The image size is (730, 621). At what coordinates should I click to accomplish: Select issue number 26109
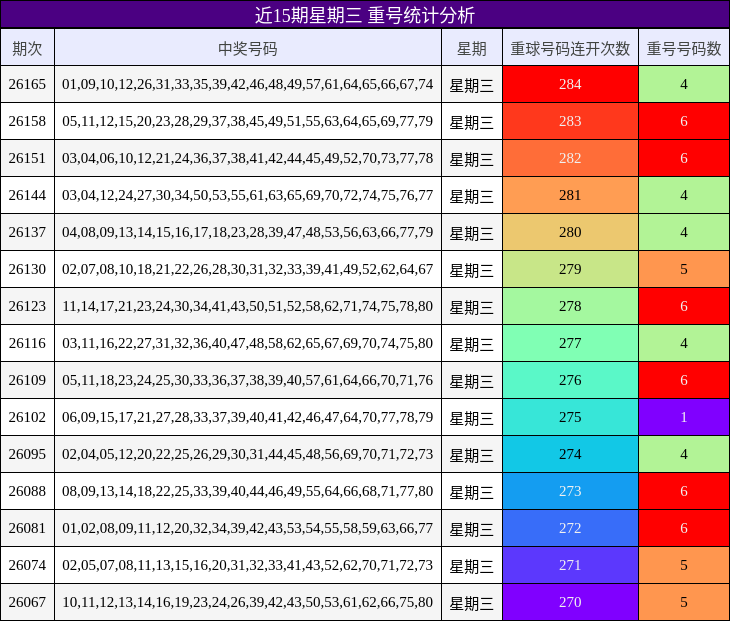(27, 380)
